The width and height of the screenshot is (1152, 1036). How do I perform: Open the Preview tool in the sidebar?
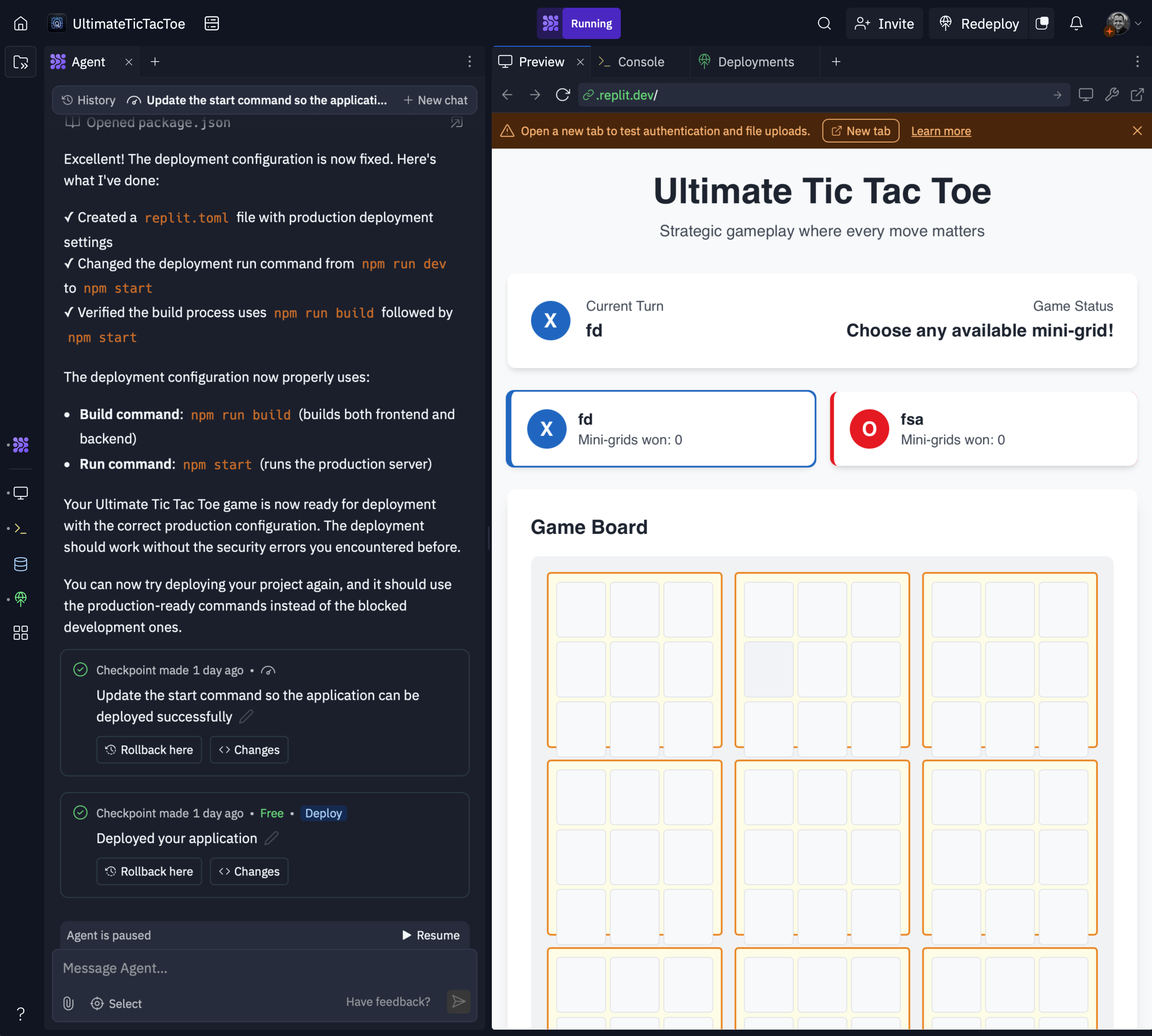coord(21,493)
